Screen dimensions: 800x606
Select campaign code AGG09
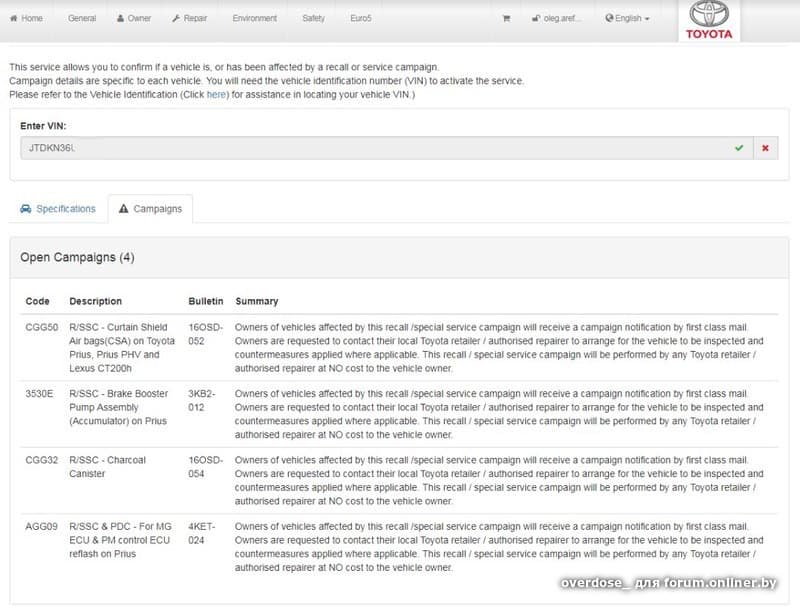(42, 526)
